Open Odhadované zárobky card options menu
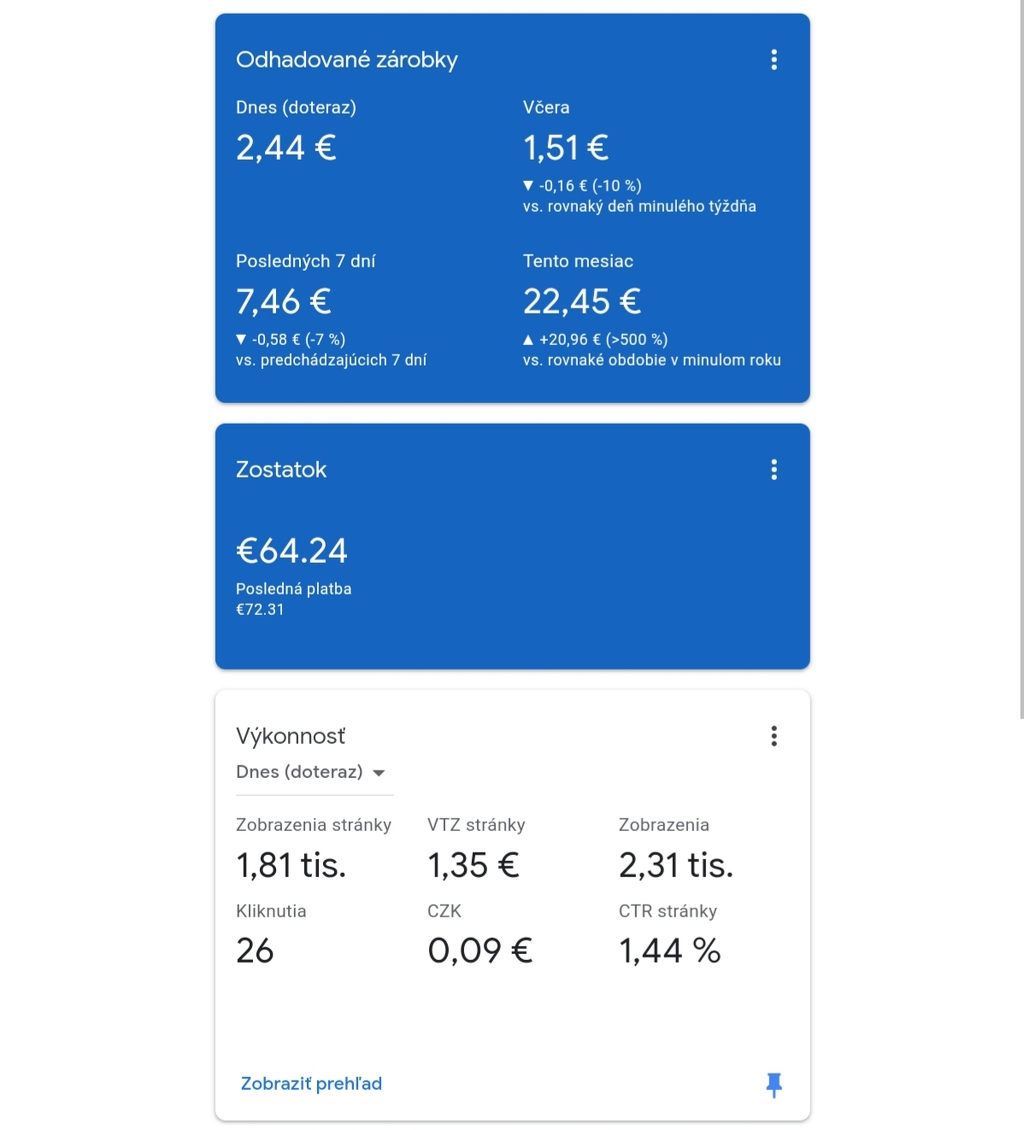The image size is (1024, 1130). 773,60
